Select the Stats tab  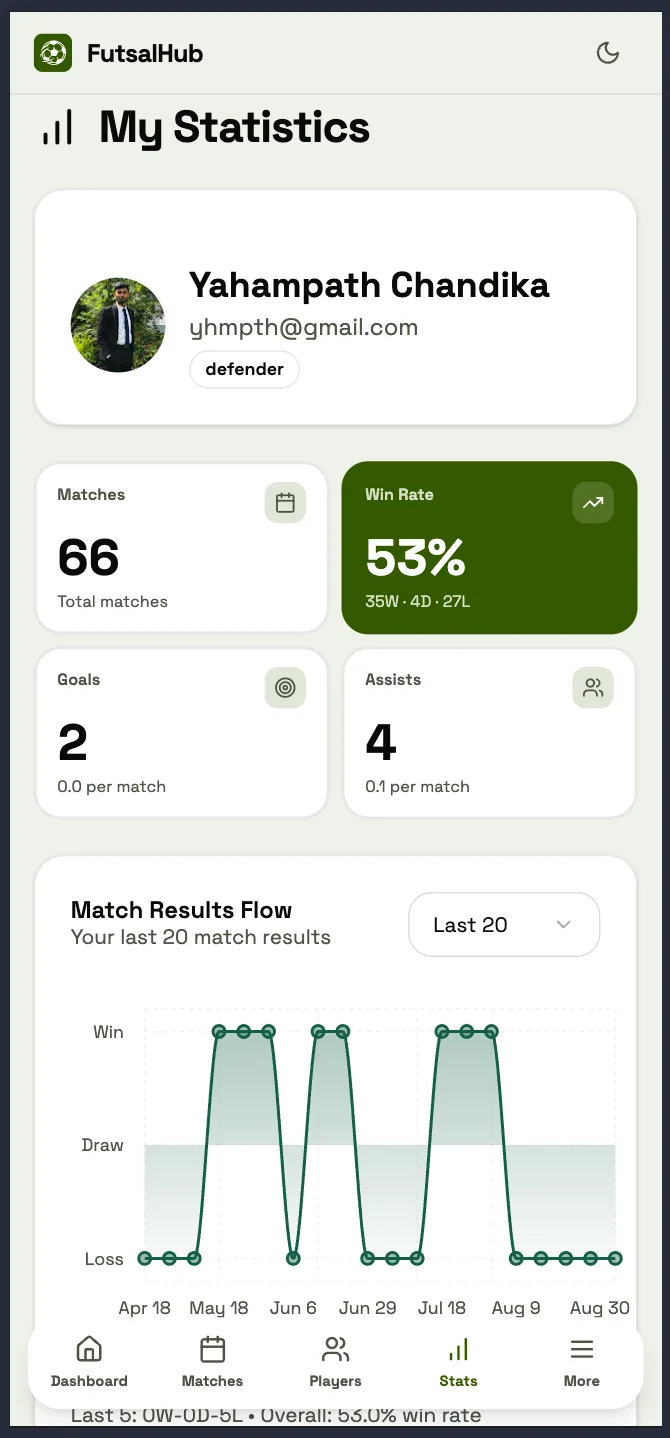click(458, 1362)
